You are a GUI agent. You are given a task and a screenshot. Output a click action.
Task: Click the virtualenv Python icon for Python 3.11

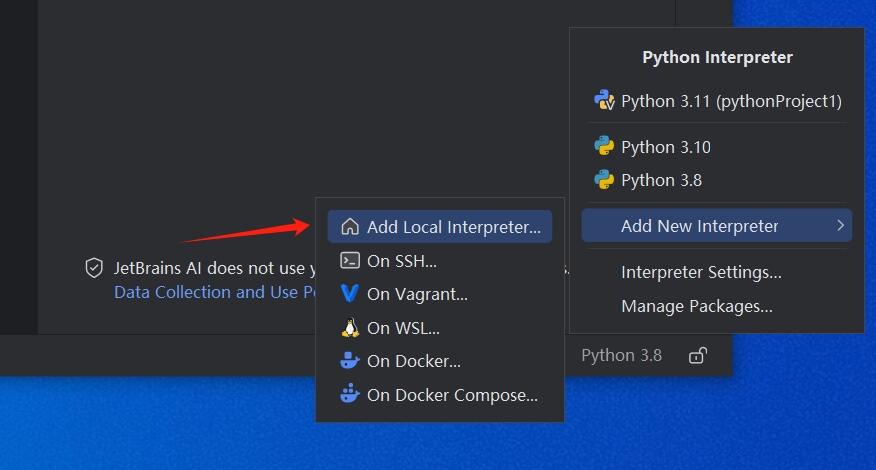point(604,100)
